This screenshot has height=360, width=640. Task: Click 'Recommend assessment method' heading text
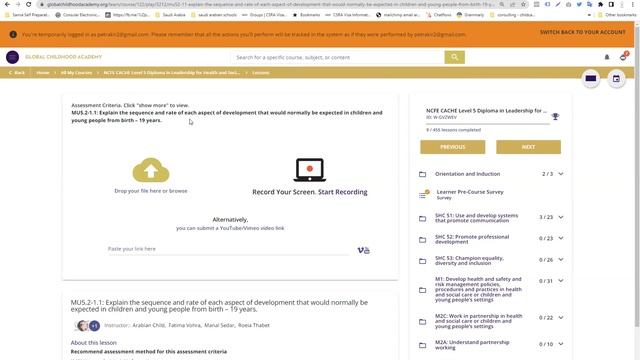pos(149,351)
